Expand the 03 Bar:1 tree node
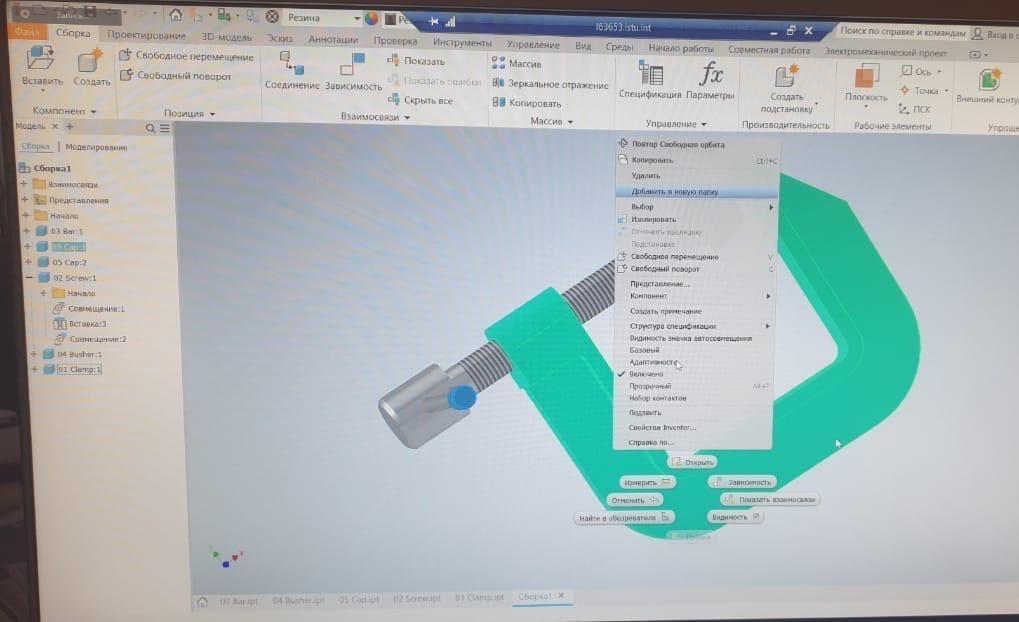 pos(27,231)
